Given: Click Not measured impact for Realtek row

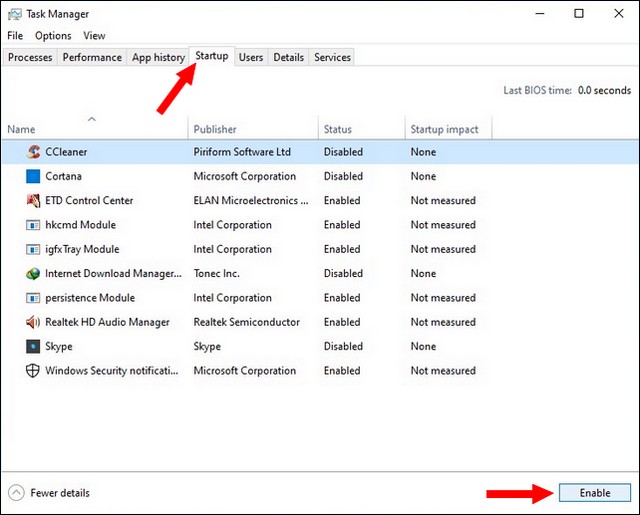Looking at the screenshot, I should click(x=443, y=322).
